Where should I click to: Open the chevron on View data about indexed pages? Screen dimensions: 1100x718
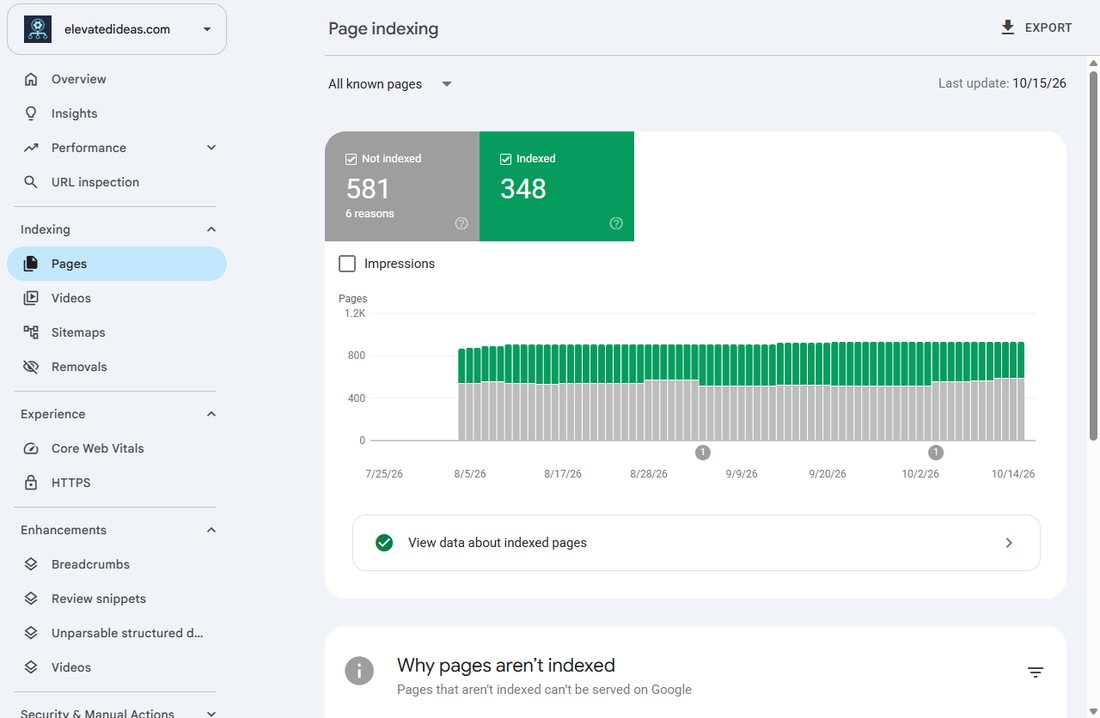point(1009,543)
